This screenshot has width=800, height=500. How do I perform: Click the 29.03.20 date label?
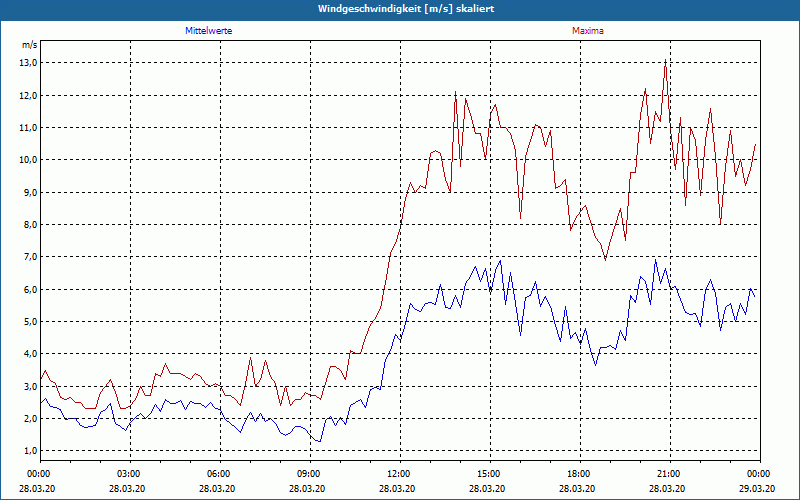(757, 488)
